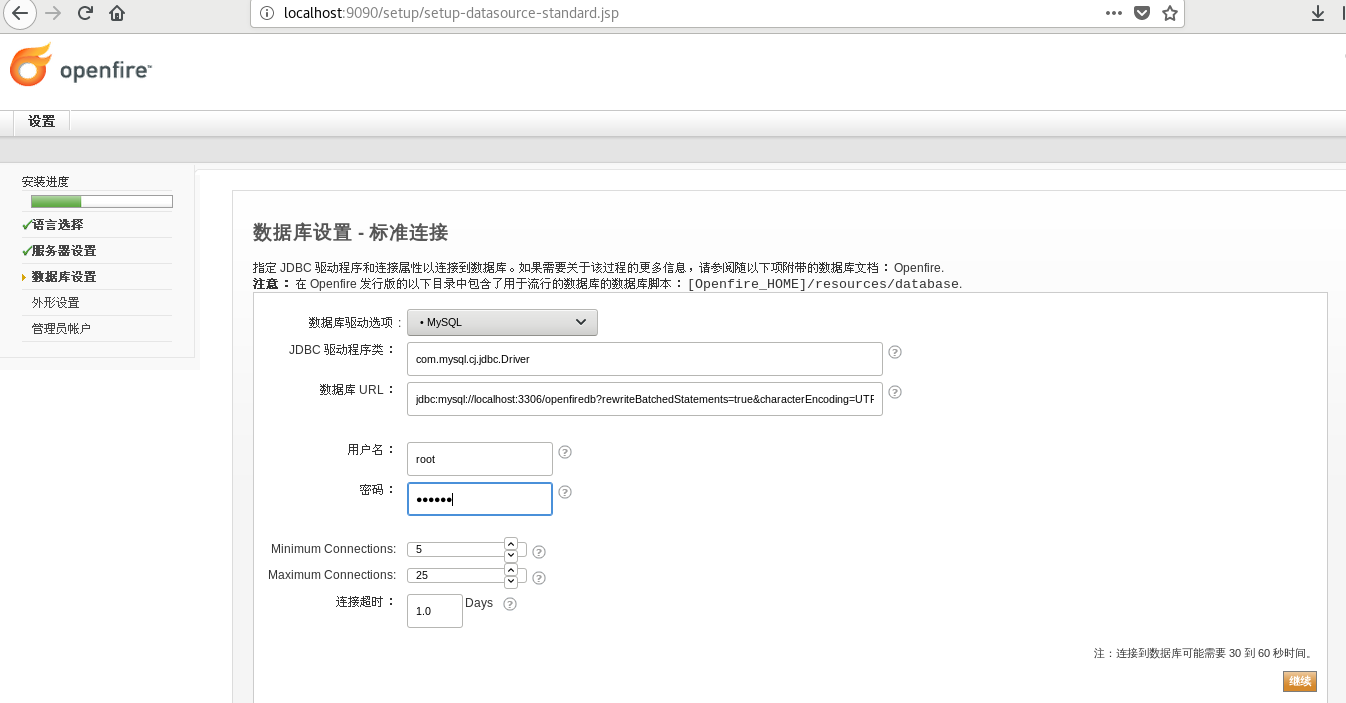Click the [Openfire_HOME]/resources/database path text

[823, 284]
